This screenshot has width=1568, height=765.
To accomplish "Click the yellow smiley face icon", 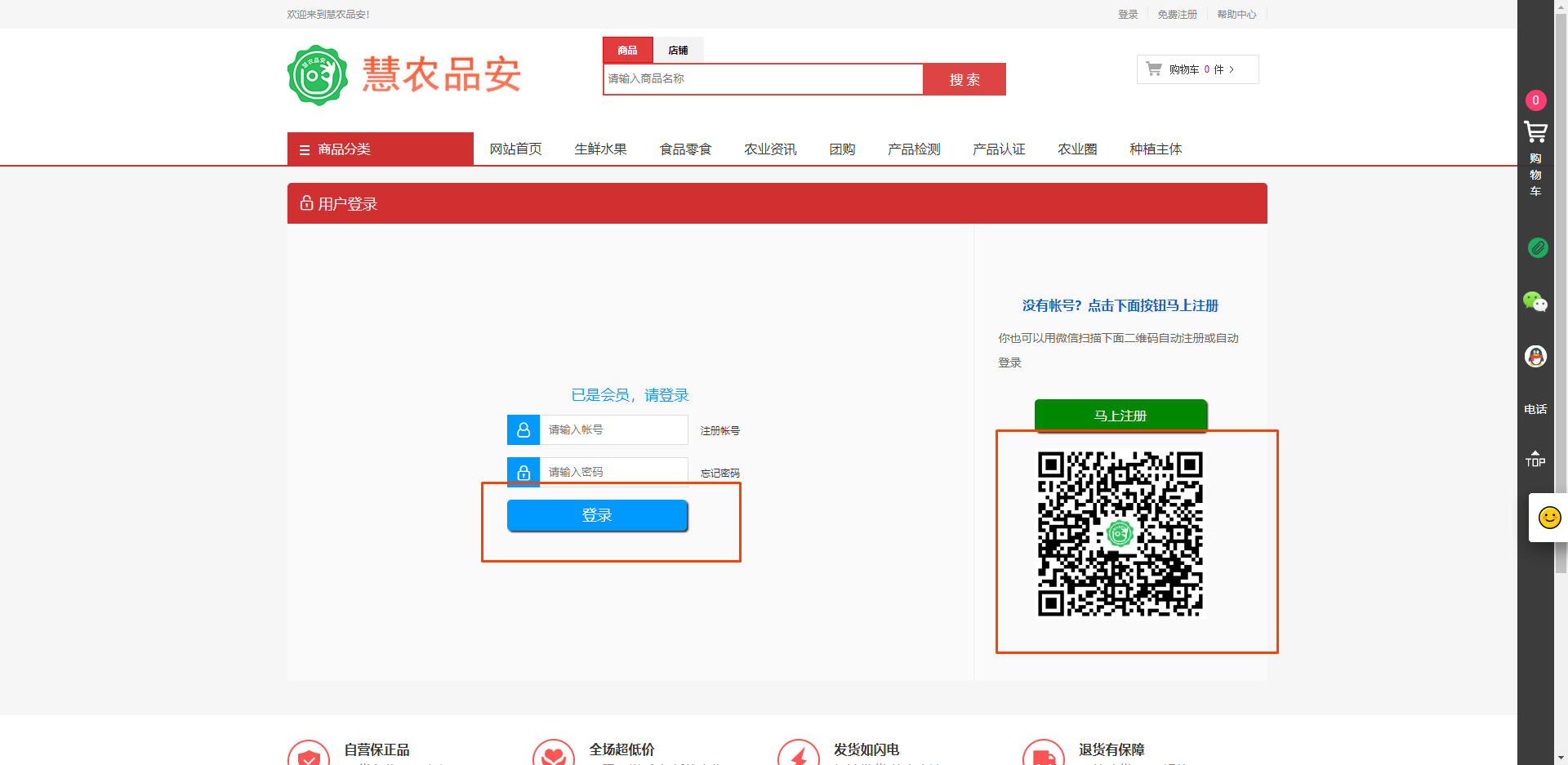I will point(1549,518).
